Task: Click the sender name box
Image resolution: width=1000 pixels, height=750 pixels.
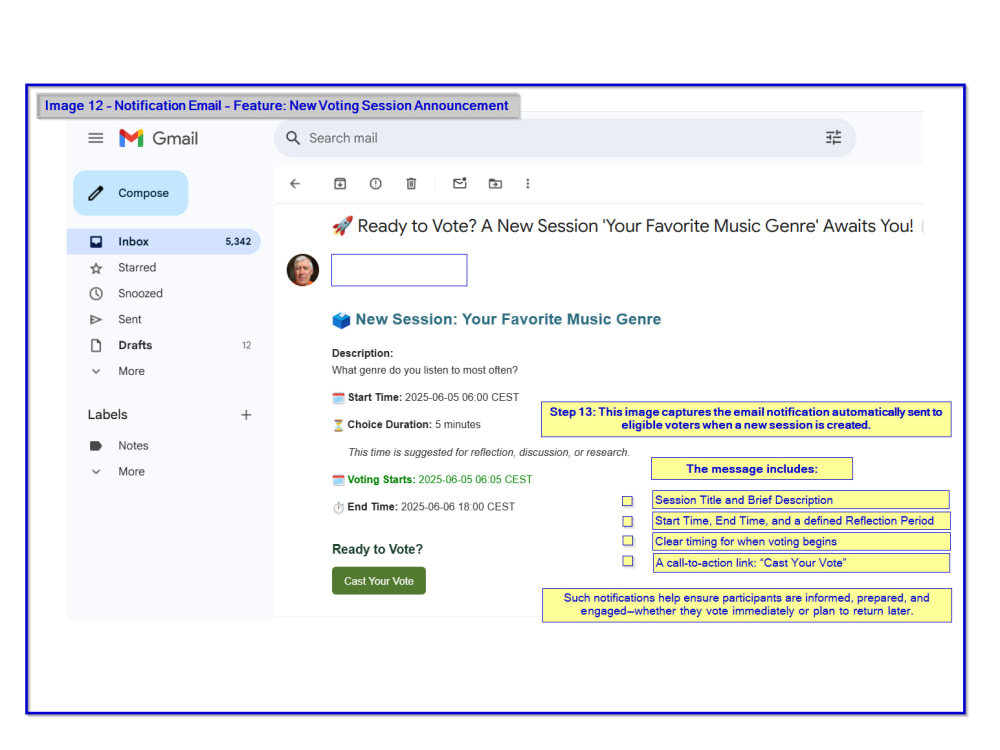Action: tap(399, 270)
